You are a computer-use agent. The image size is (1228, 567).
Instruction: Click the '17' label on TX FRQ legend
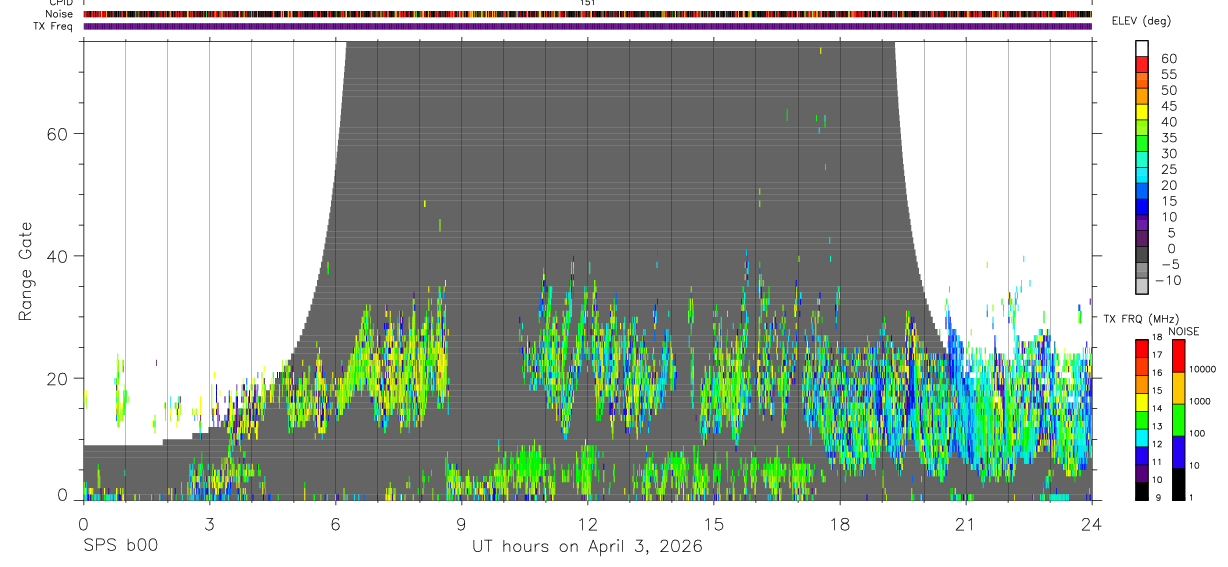click(1155, 355)
